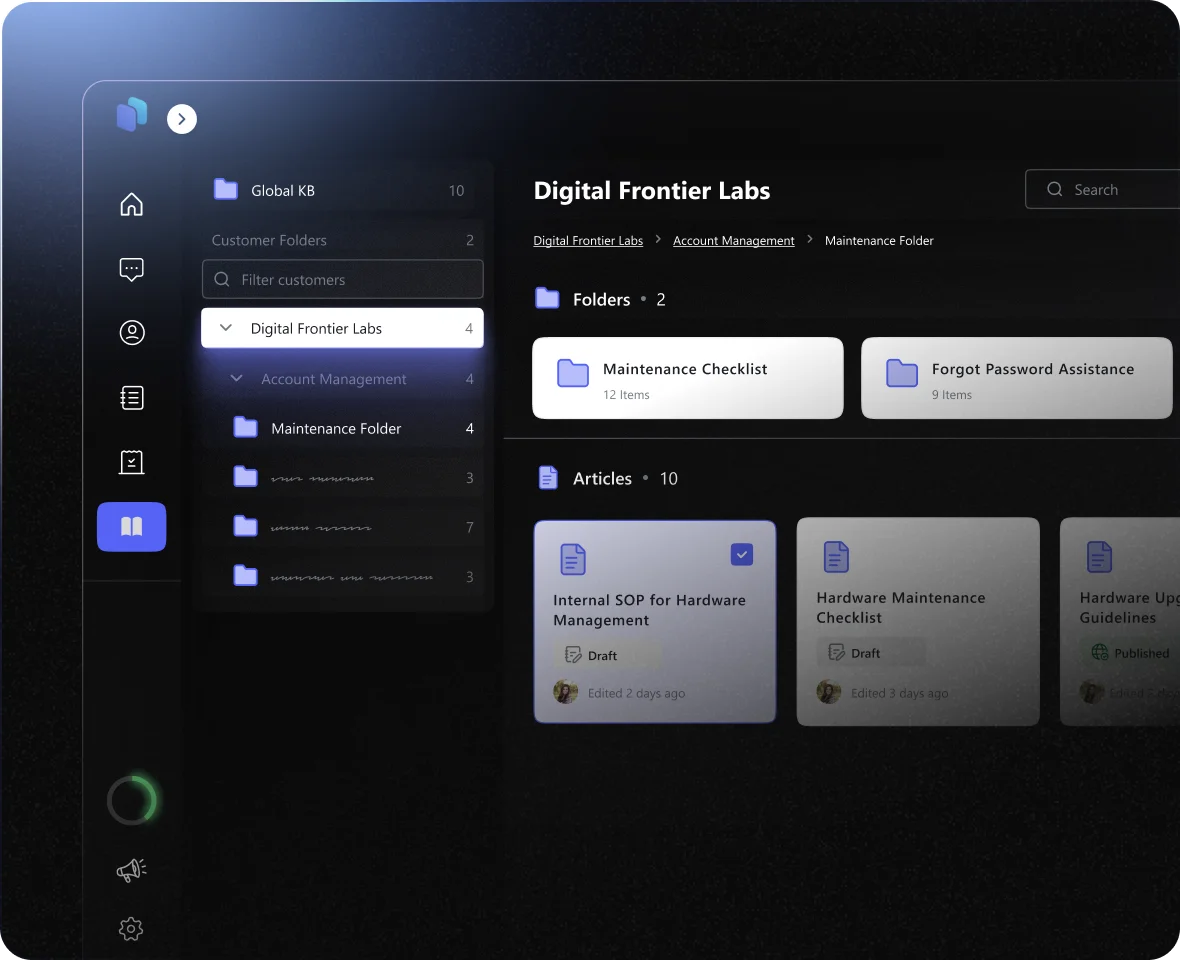Open the Hardware Maintenance Checklist article
Screen dimensions: 1180x960
coord(917,620)
